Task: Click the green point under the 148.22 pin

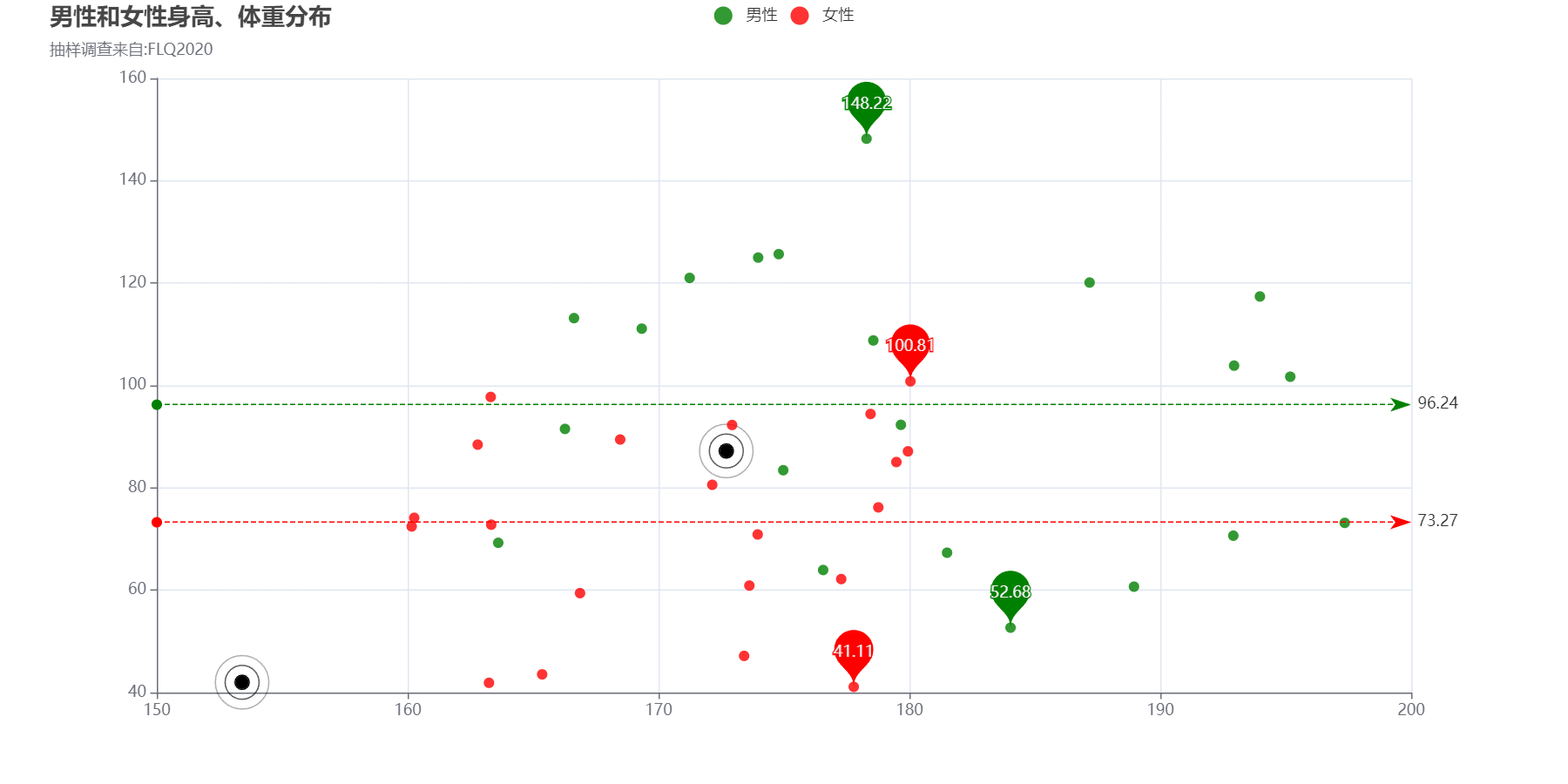Action: pos(866,139)
